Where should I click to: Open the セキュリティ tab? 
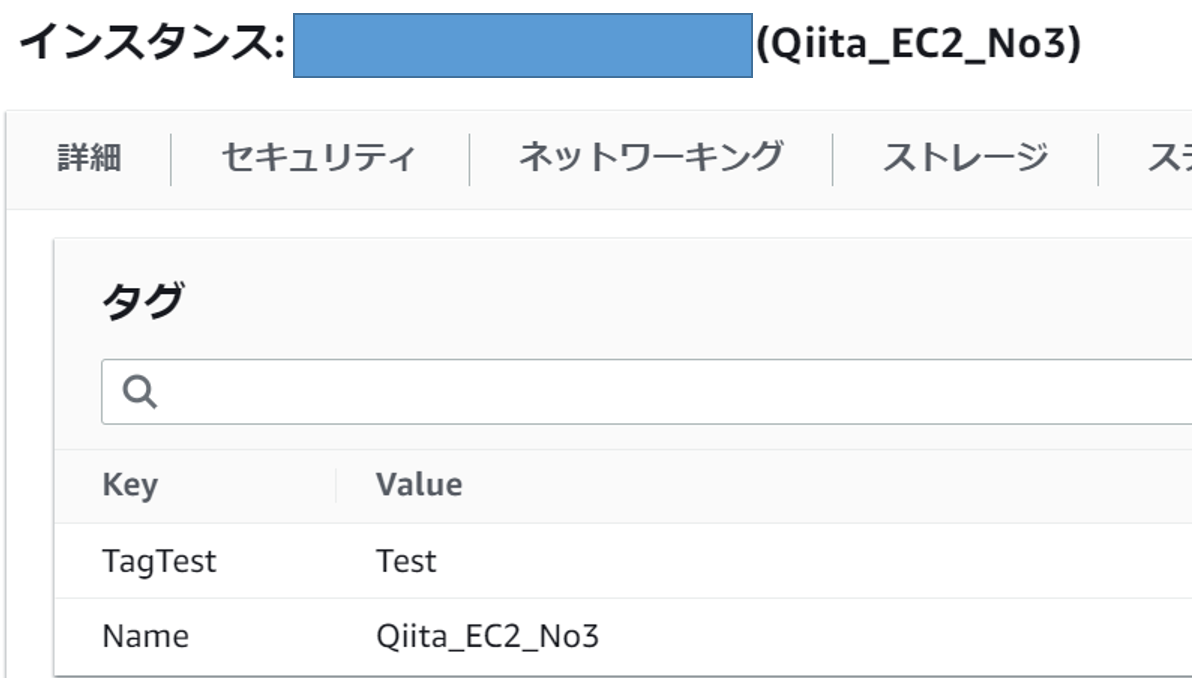pos(318,157)
